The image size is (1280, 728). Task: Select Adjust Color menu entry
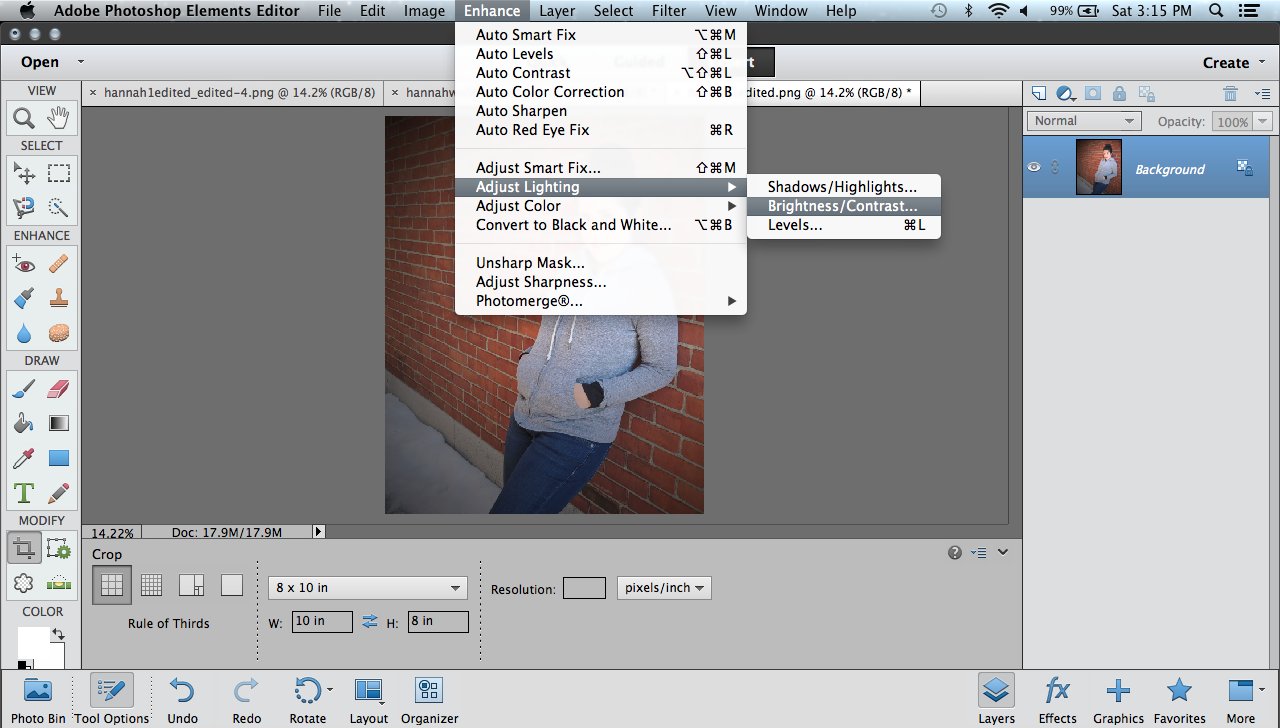click(600, 206)
